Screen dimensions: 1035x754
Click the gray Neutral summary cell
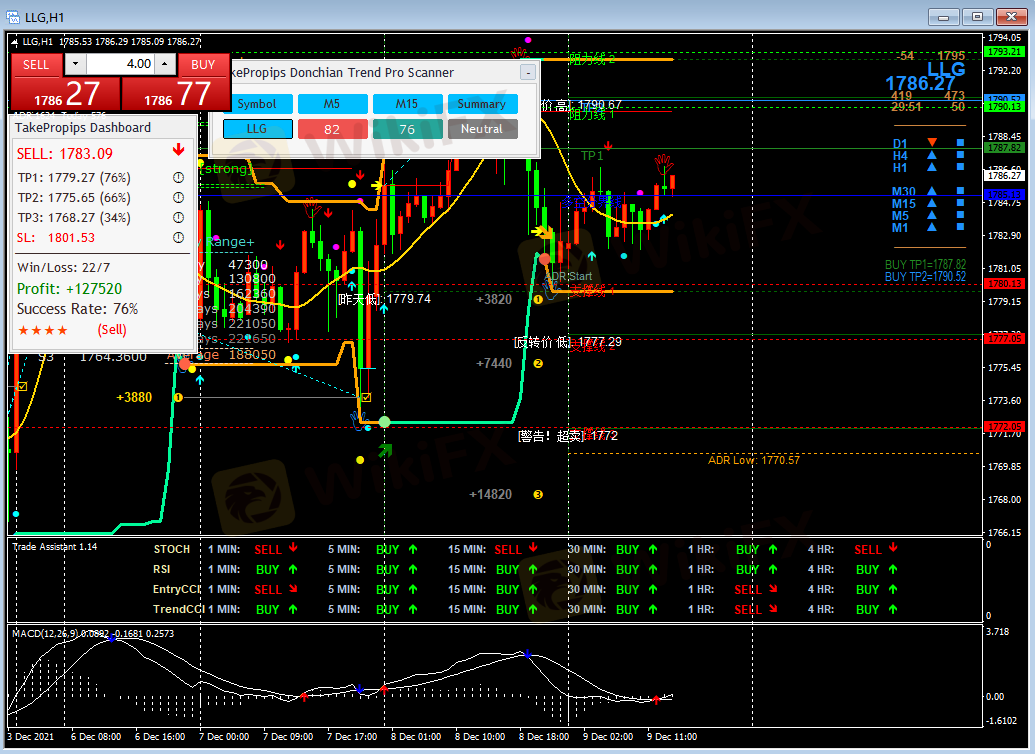point(482,129)
